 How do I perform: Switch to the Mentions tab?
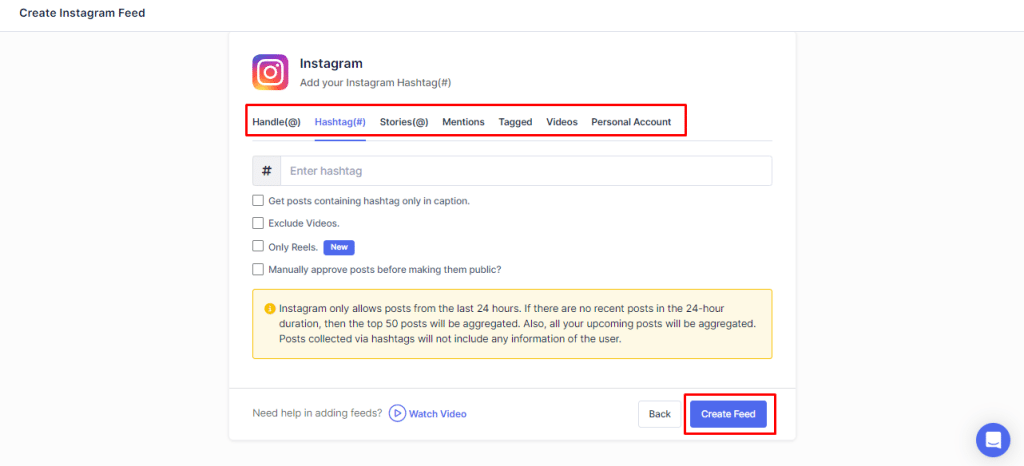(x=463, y=122)
